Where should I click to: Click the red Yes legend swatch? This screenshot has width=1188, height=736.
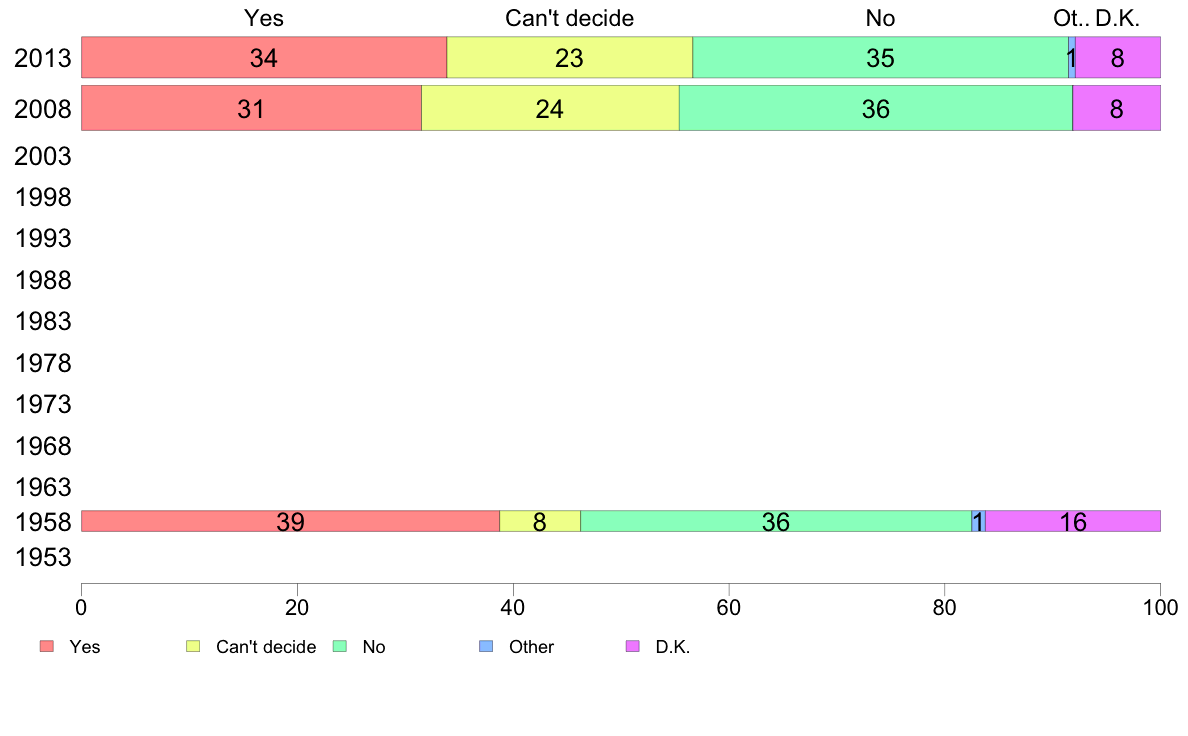click(47, 647)
